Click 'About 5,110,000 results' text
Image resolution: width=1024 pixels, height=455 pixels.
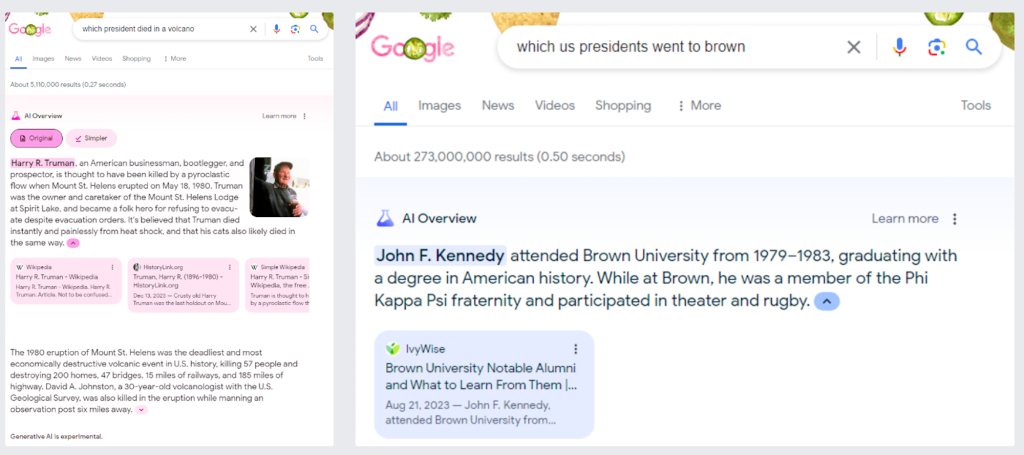pos(68,84)
